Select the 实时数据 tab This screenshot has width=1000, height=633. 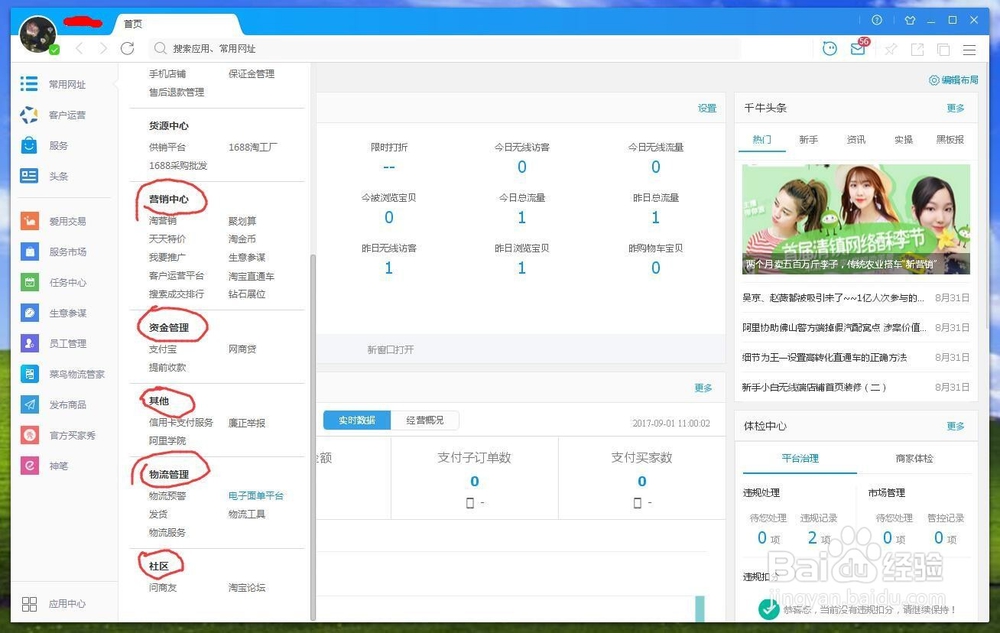pos(357,420)
